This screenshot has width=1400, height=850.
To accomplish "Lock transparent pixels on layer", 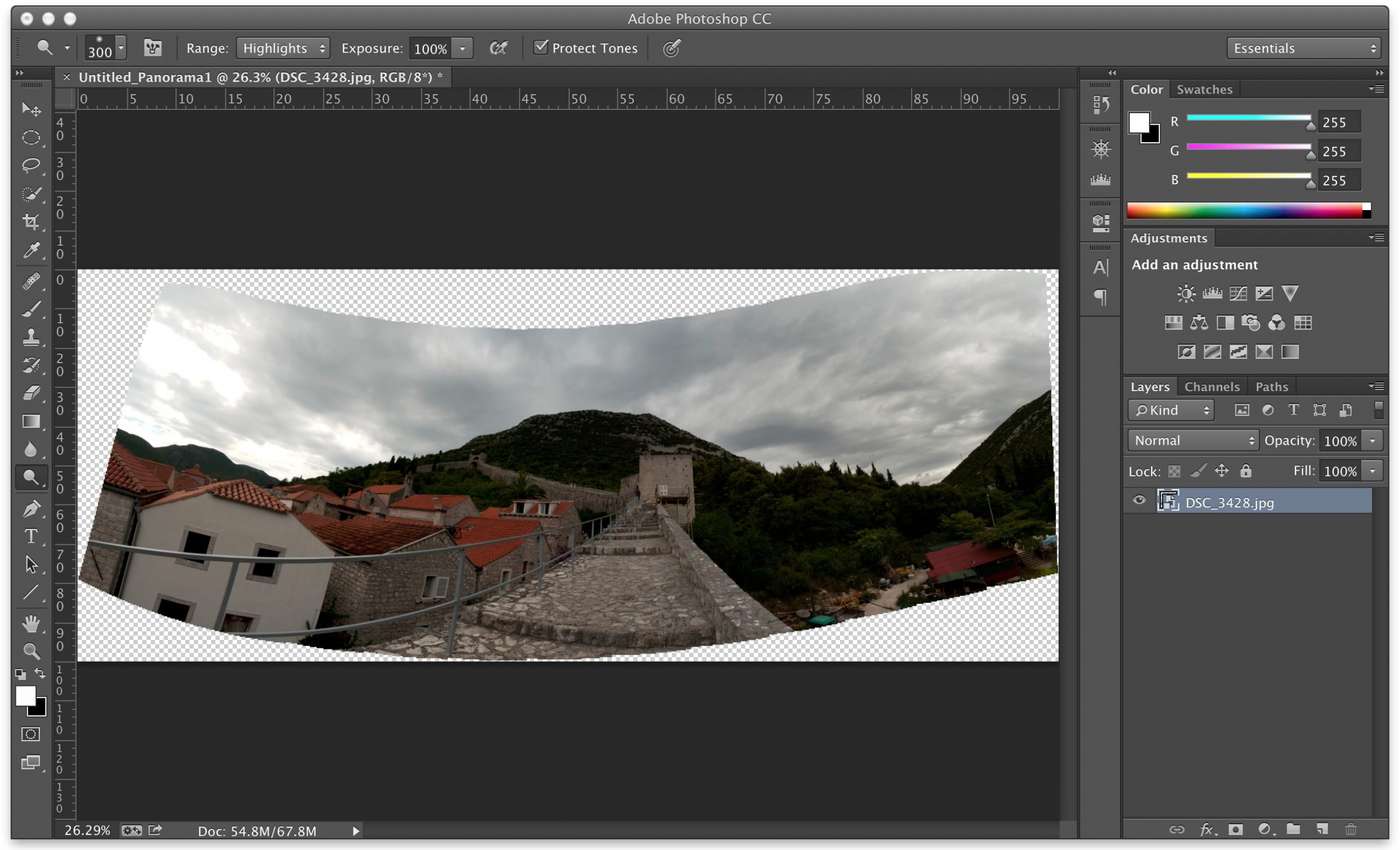I will click(1175, 471).
